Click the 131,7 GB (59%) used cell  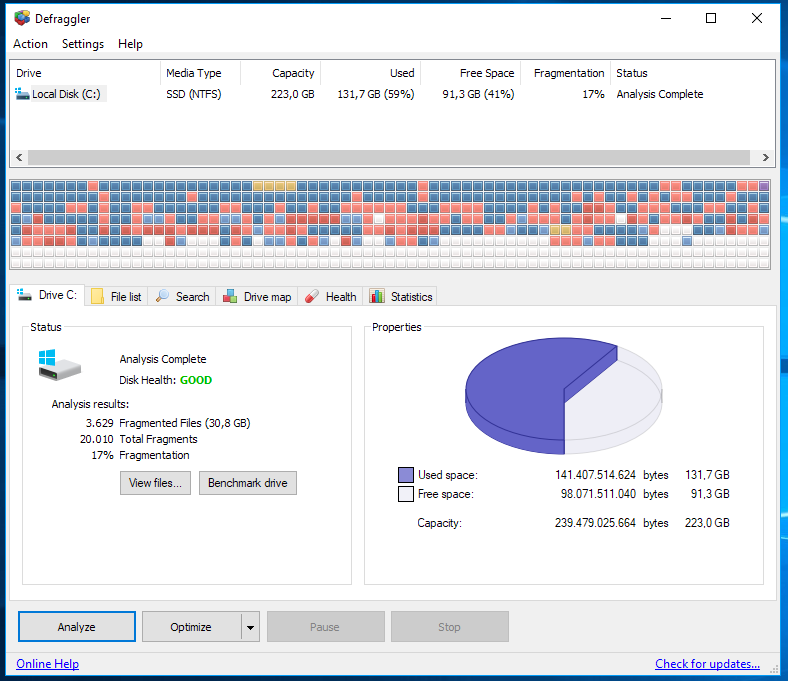[x=375, y=94]
